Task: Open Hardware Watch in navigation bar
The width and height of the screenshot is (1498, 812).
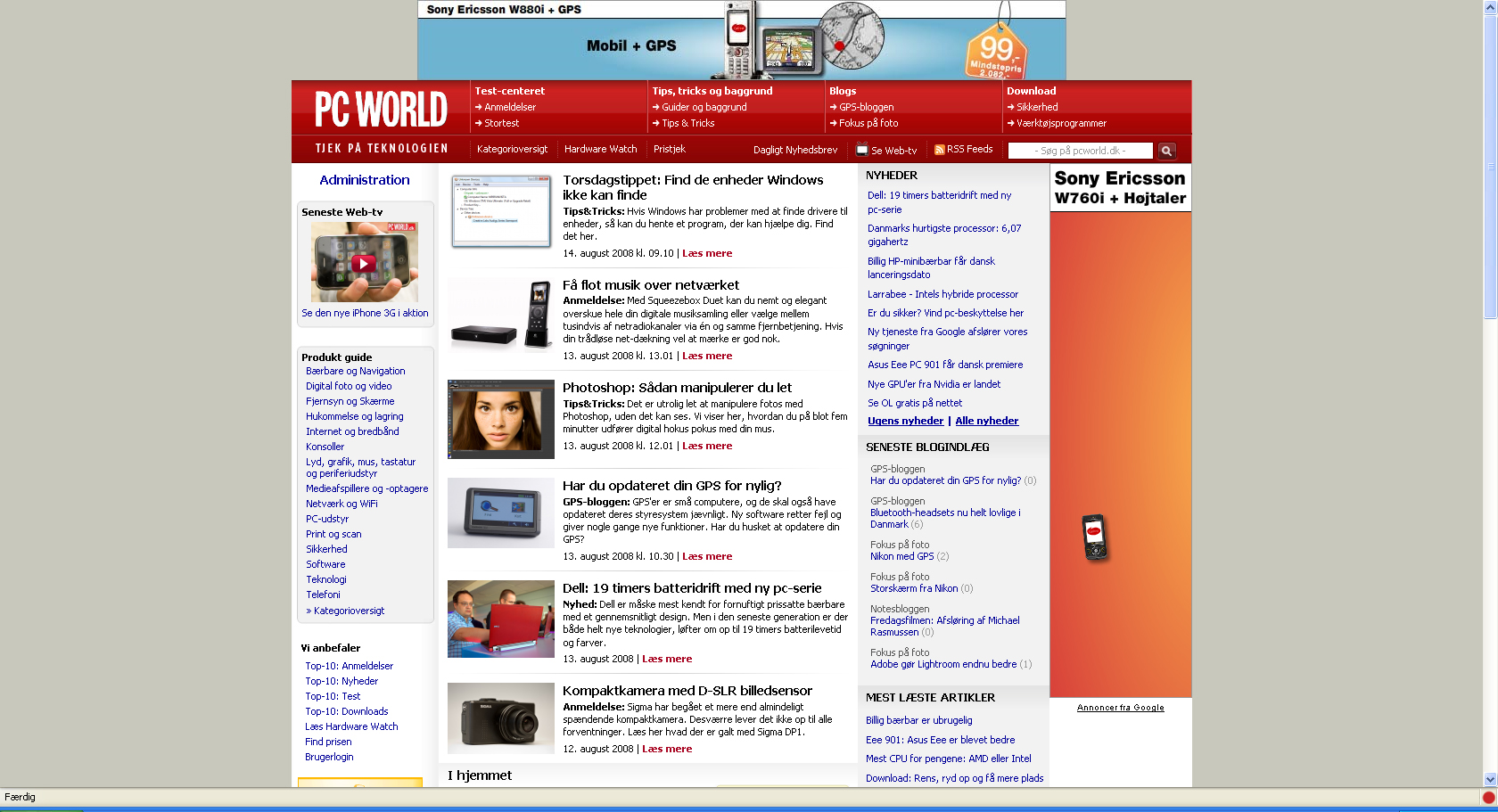Action: [601, 149]
